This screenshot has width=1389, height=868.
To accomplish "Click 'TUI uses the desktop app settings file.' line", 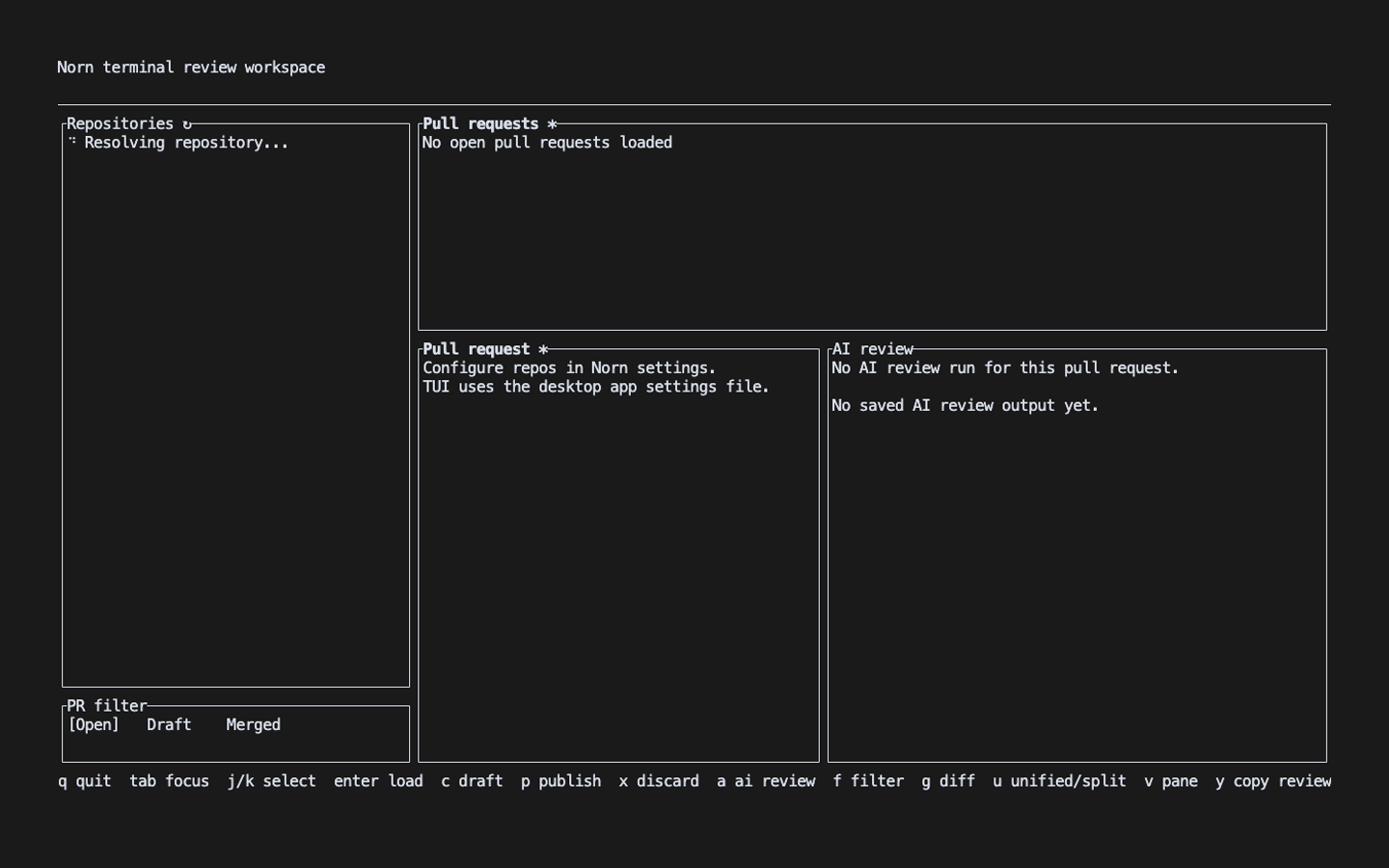I will [x=596, y=387].
